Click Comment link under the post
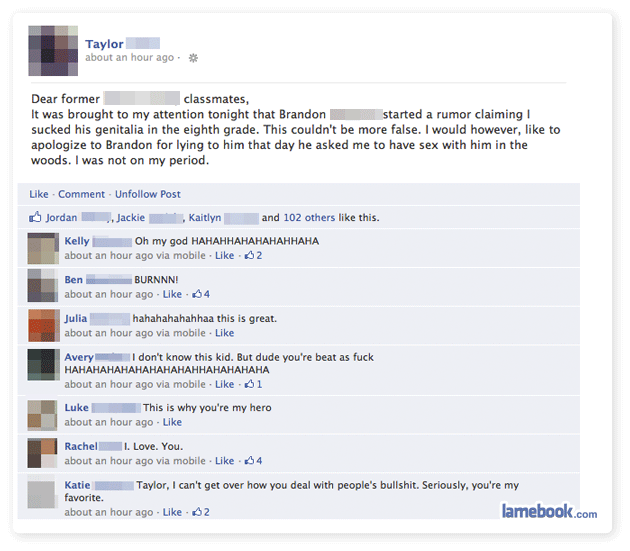The width and height of the screenshot is (630, 551). coord(82,194)
